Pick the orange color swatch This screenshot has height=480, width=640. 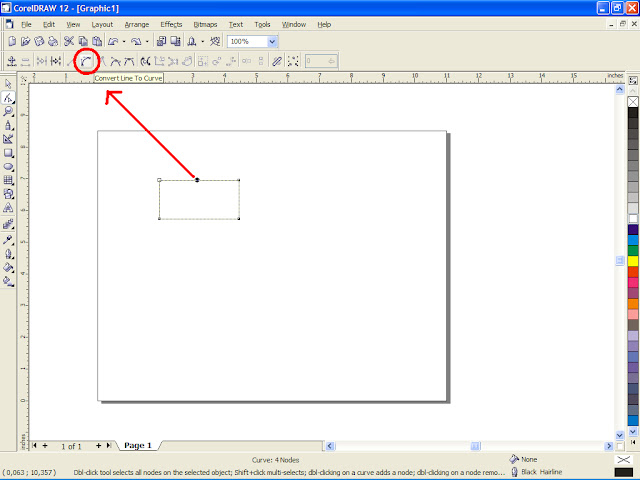pyautogui.click(x=633, y=304)
